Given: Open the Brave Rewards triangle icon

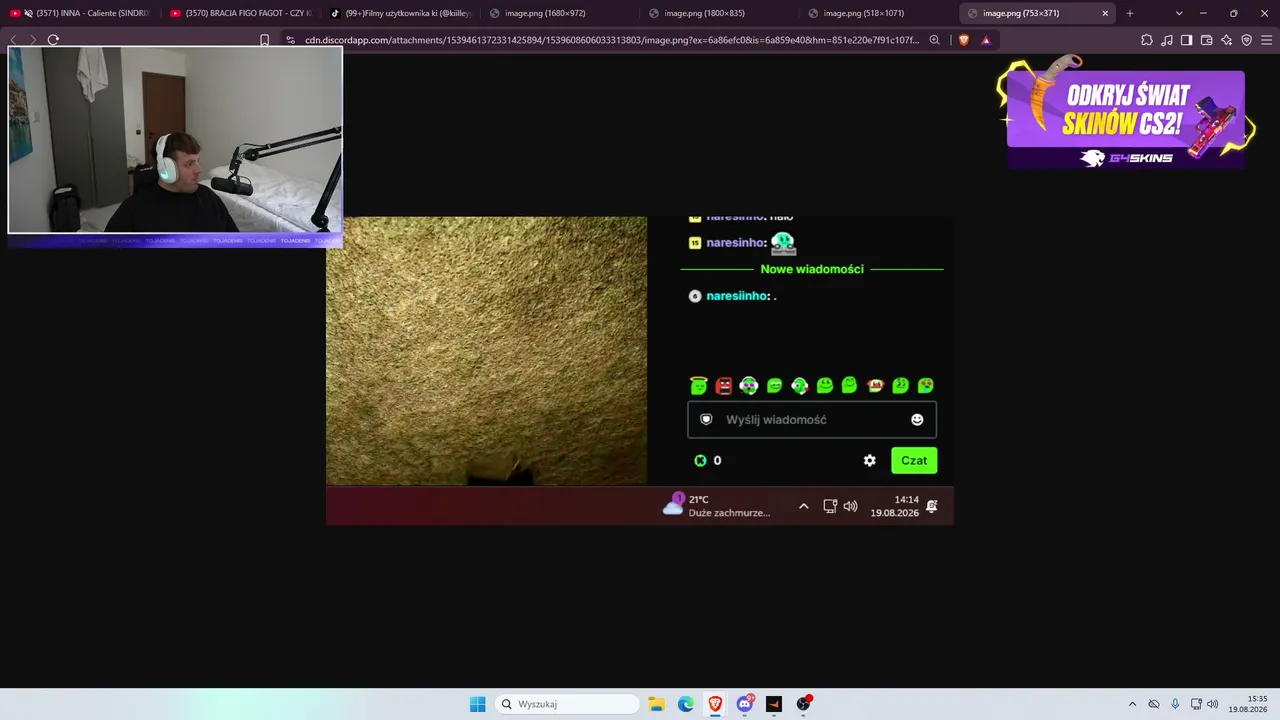Looking at the screenshot, I should pos(986,40).
